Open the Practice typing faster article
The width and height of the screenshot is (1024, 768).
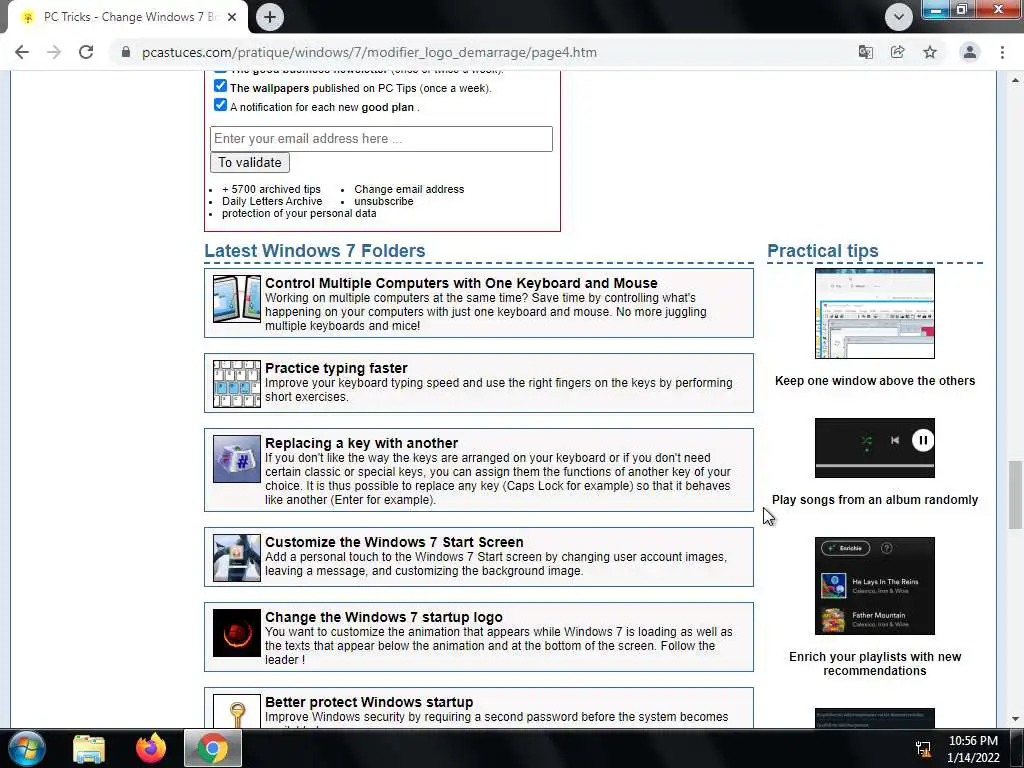(x=336, y=368)
